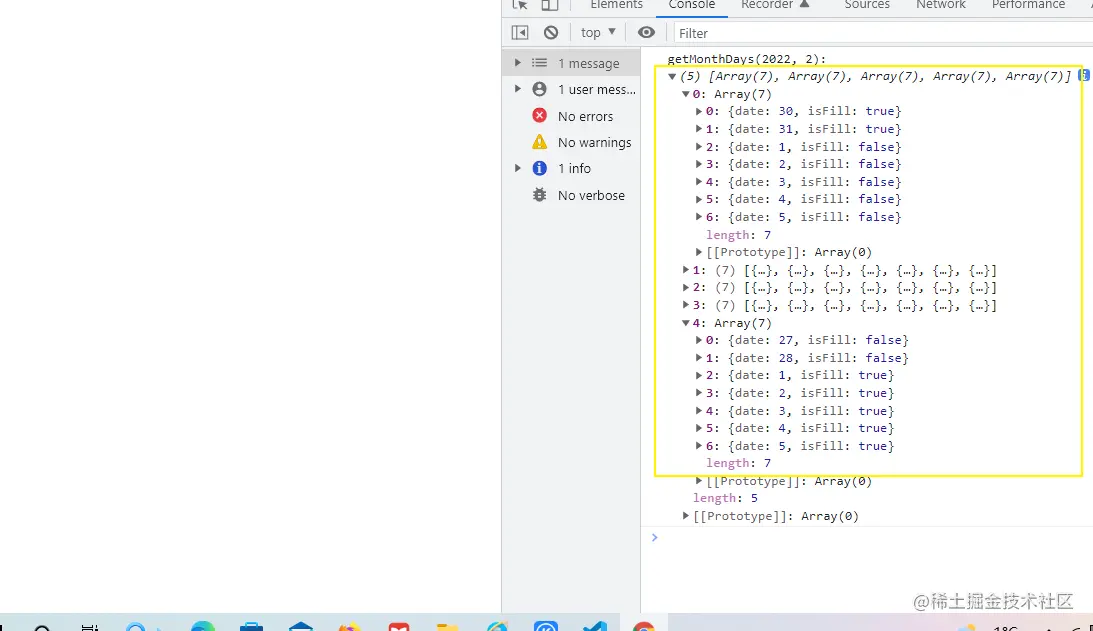Focus the console Filter input field

882,33
